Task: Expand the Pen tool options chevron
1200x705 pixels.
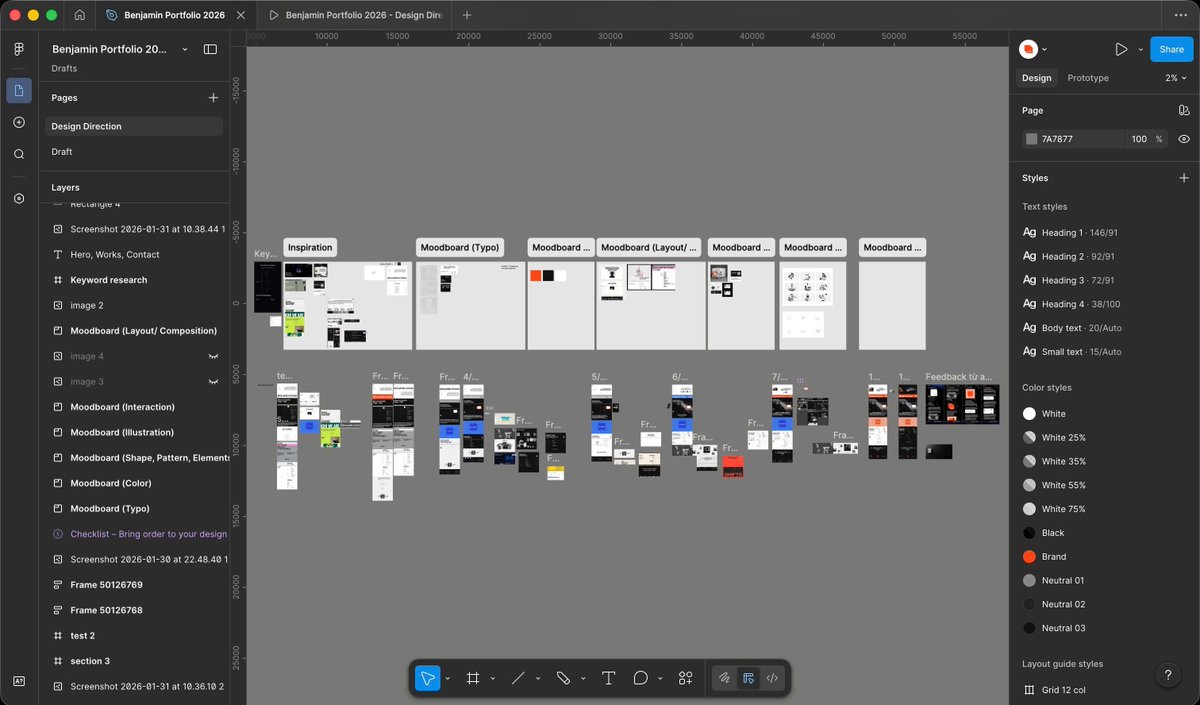Action: click(x=582, y=679)
